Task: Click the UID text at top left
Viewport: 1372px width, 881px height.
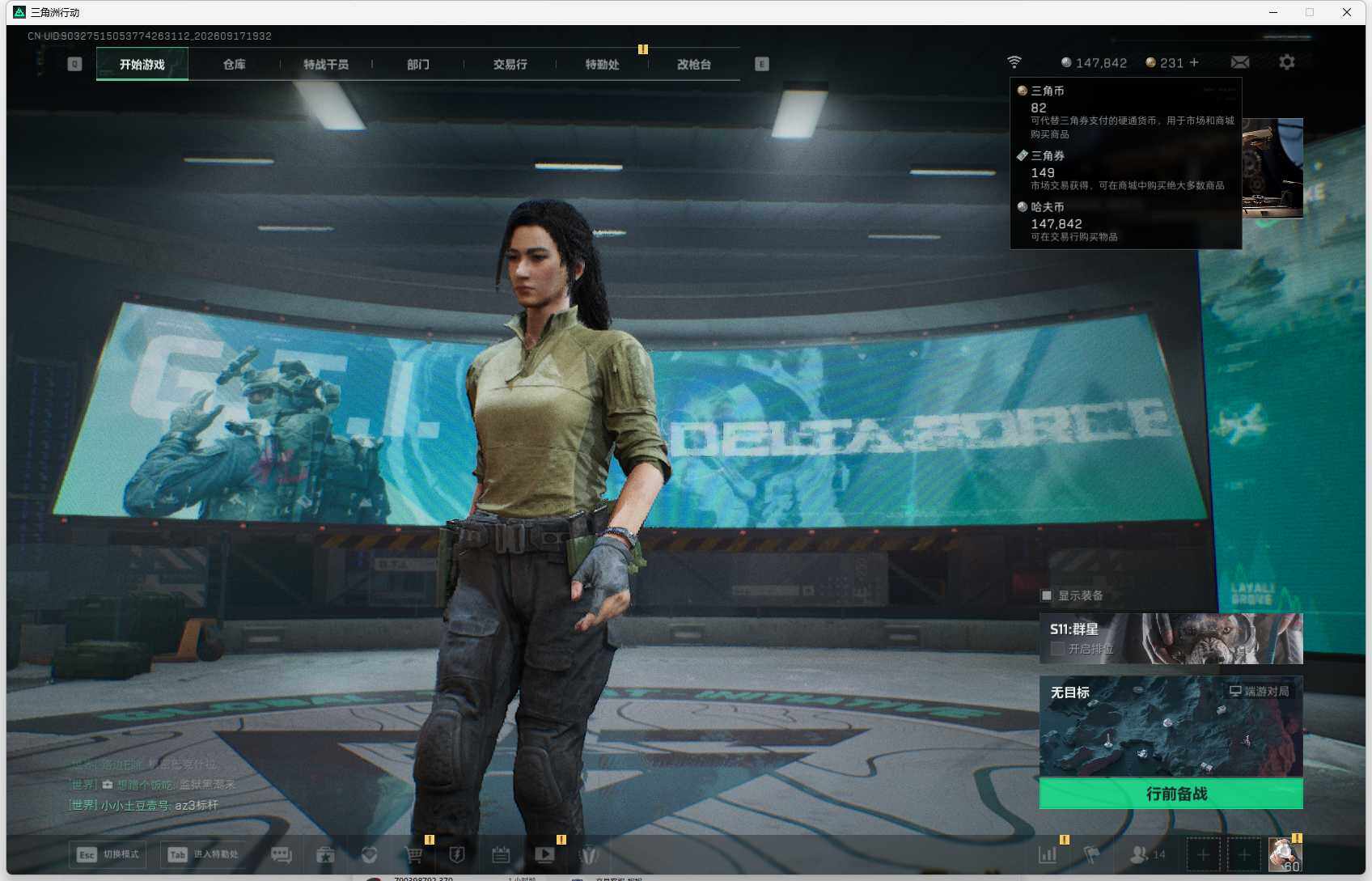Action: (150, 36)
